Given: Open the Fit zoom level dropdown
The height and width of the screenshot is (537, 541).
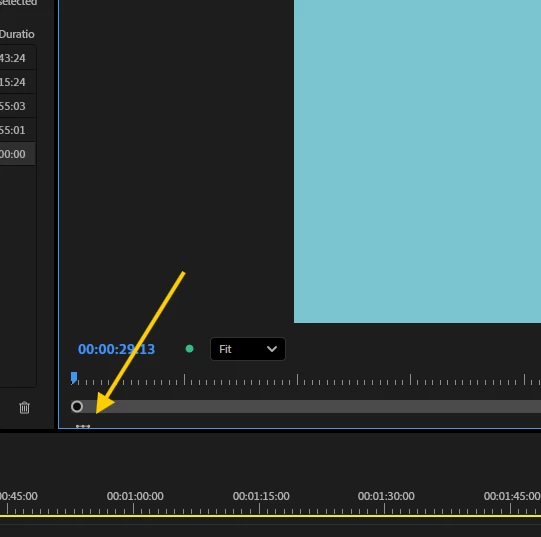Looking at the screenshot, I should [248, 349].
